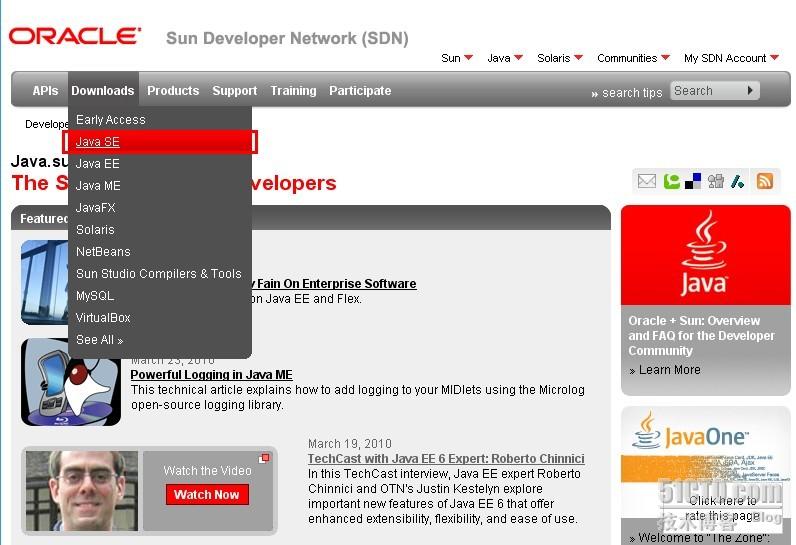Screen dimensions: 796x545
Task: Open TechCast with Roberto Chinnici link
Action: 446,458
